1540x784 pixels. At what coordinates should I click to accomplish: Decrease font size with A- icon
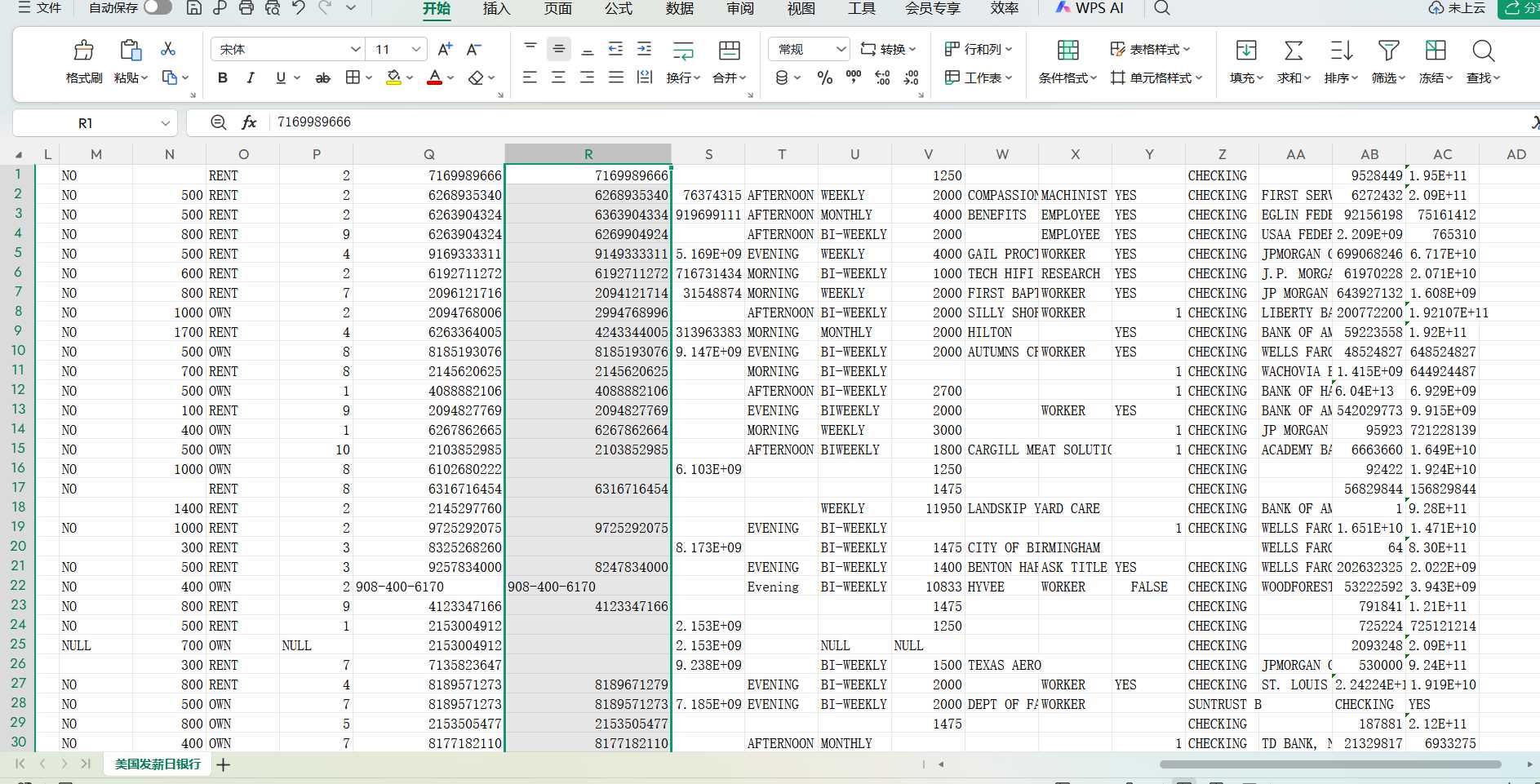[474, 50]
